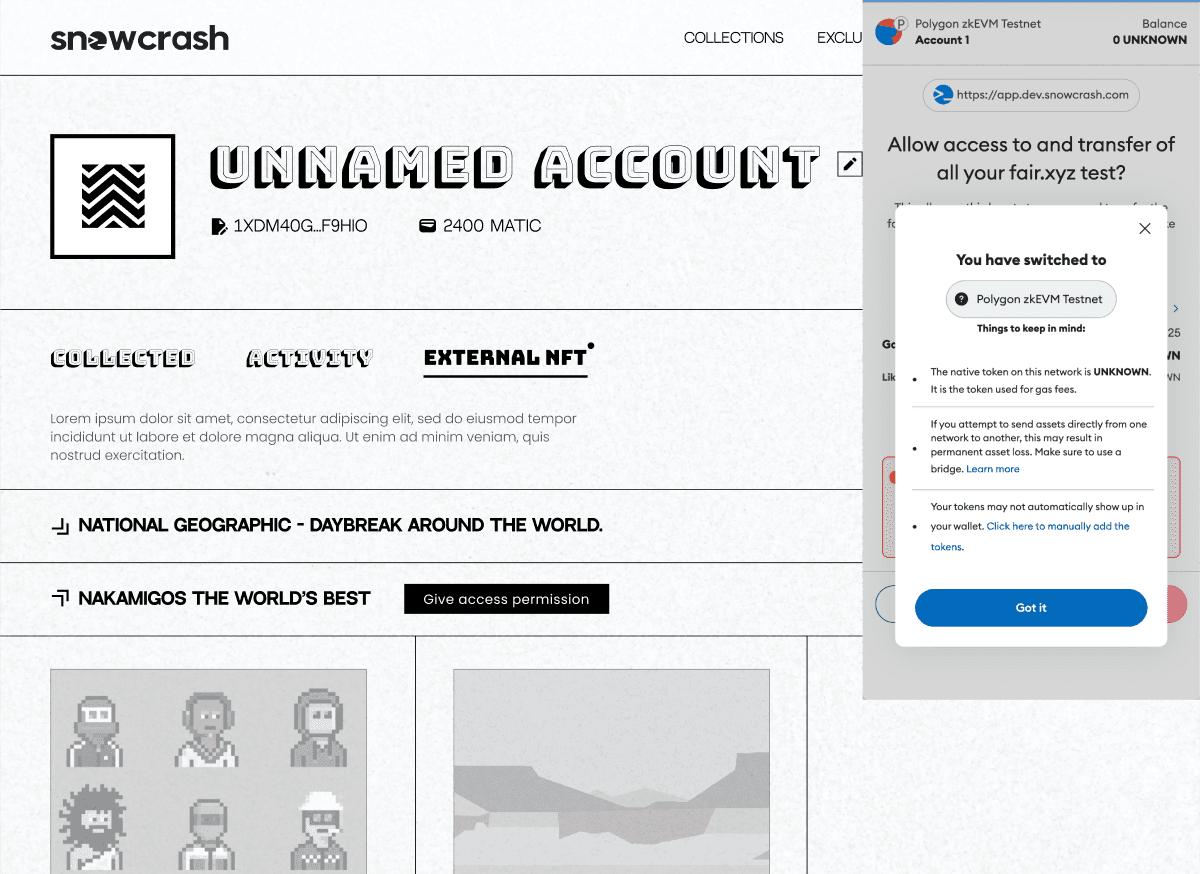Click the Polygon network avatar icon in wallet

(x=889, y=31)
